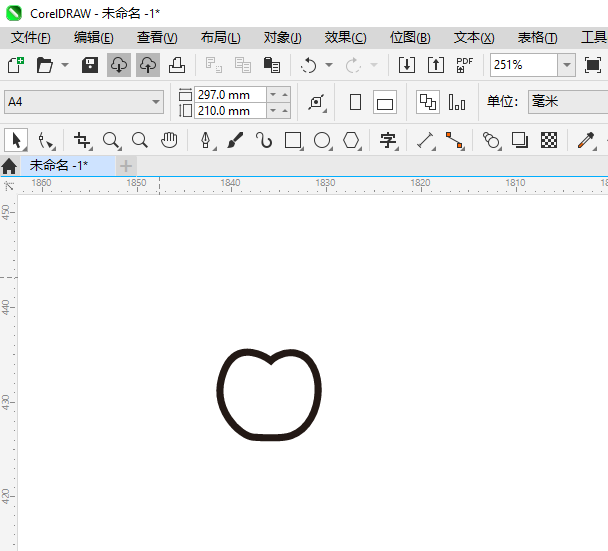Viewport: 608px width, 551px height.
Task: Click the Home welcome screen icon
Action: pos(9,166)
